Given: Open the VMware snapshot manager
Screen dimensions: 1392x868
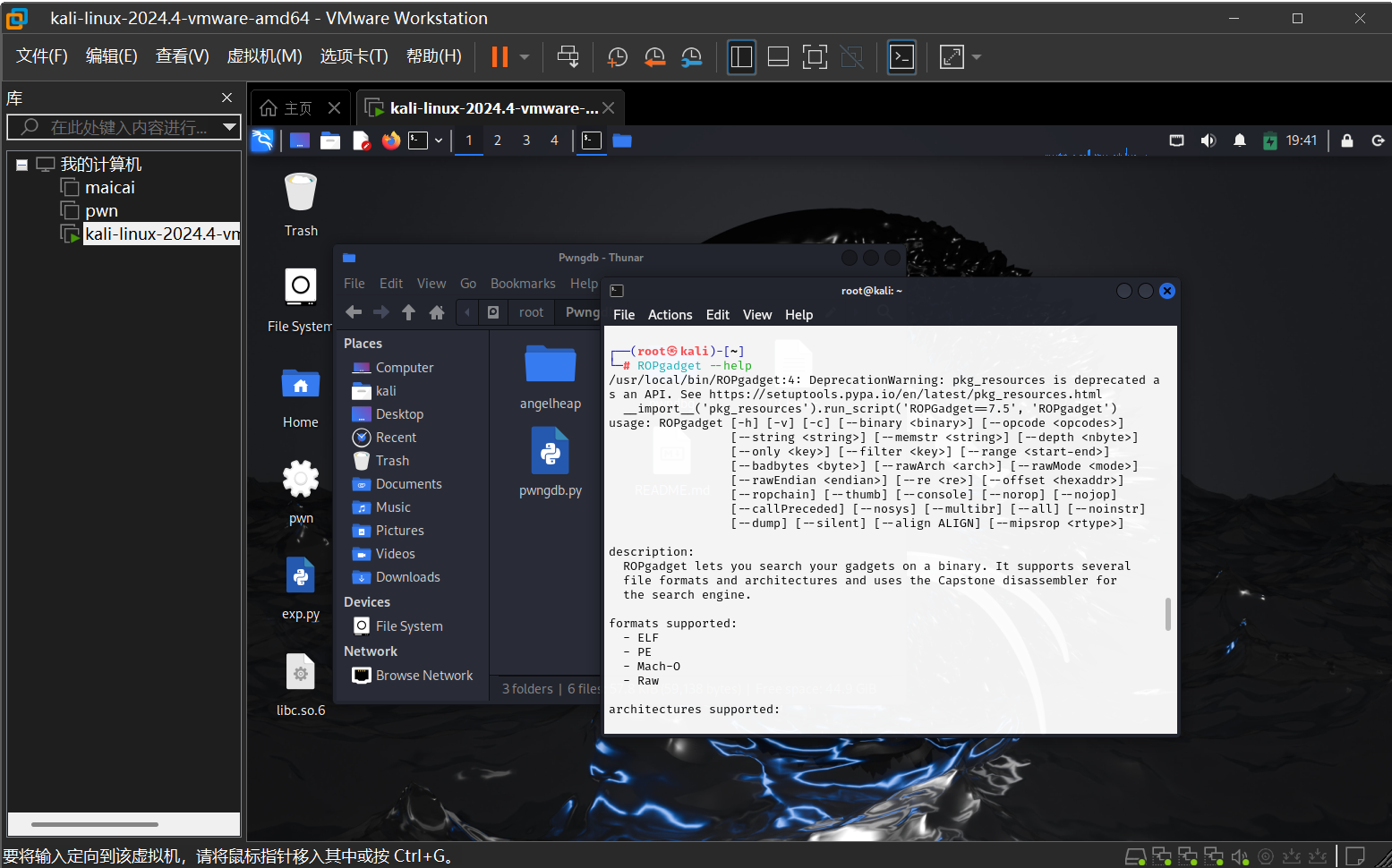Looking at the screenshot, I should point(691,57).
